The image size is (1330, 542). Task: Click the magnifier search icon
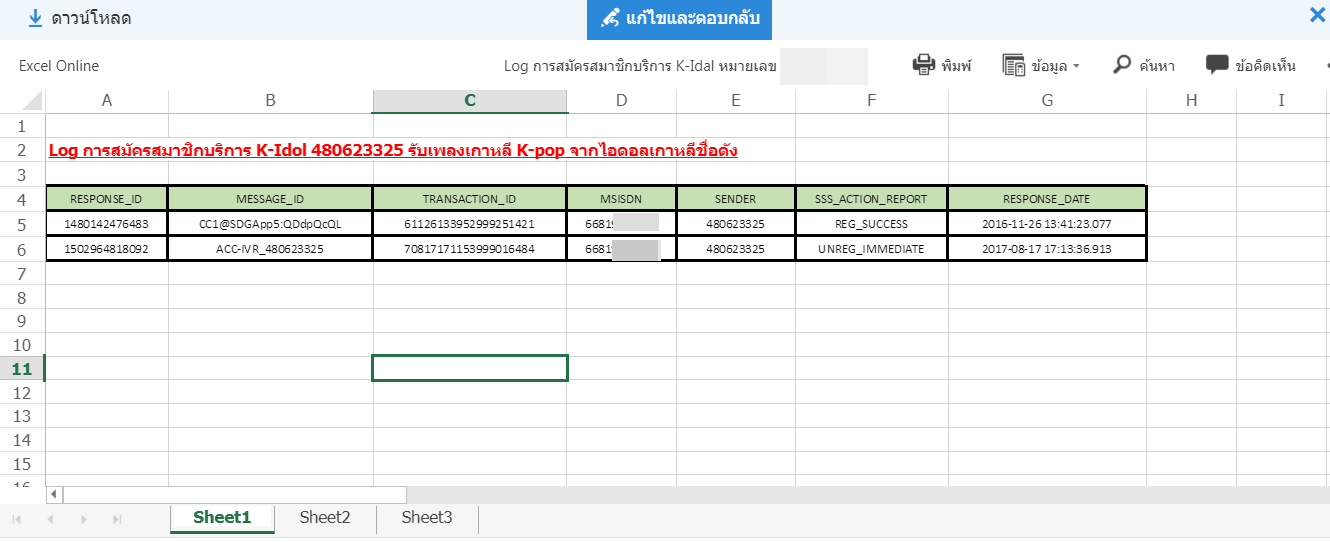click(x=1122, y=65)
